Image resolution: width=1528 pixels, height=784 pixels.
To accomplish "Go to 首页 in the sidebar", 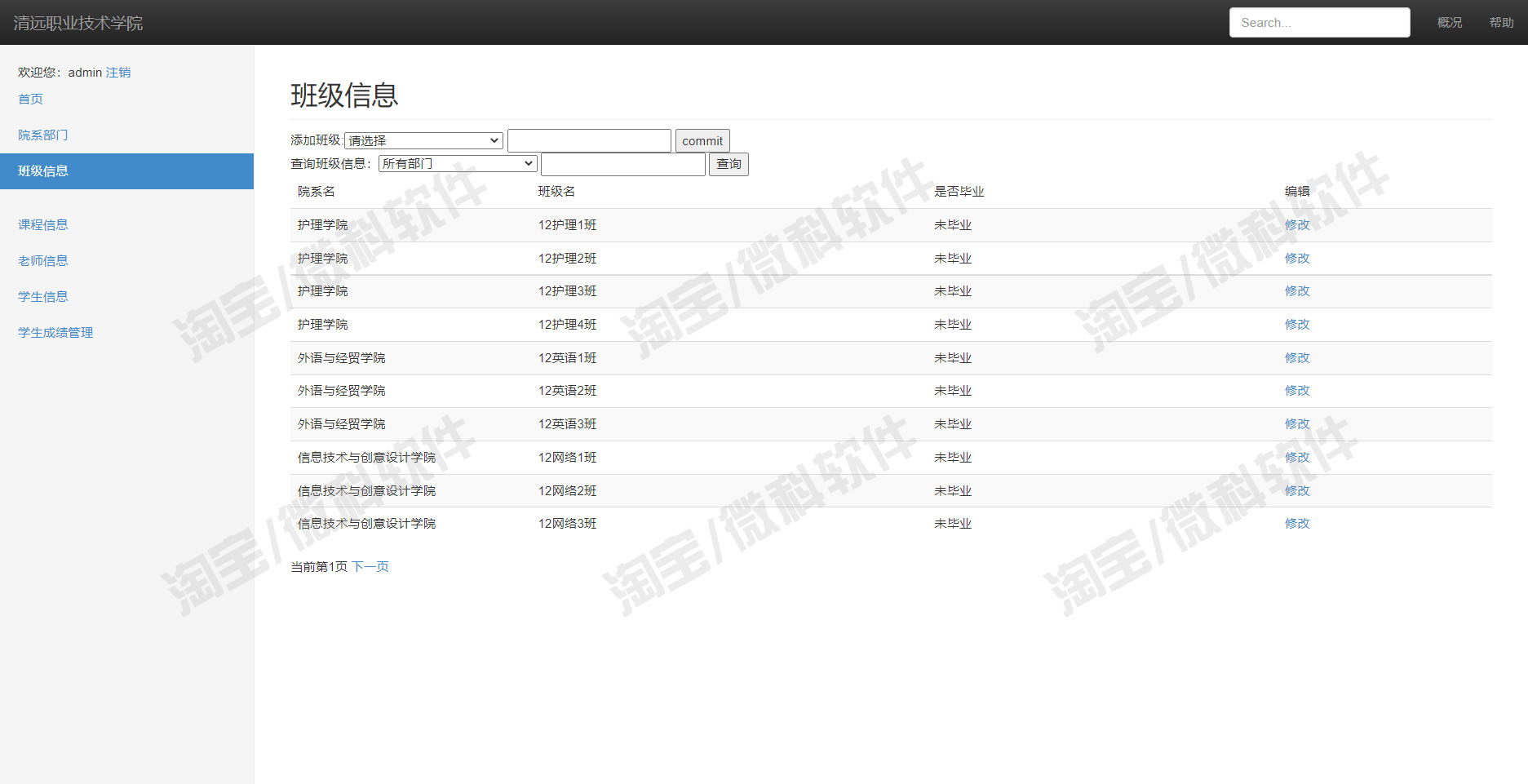I will (x=30, y=99).
